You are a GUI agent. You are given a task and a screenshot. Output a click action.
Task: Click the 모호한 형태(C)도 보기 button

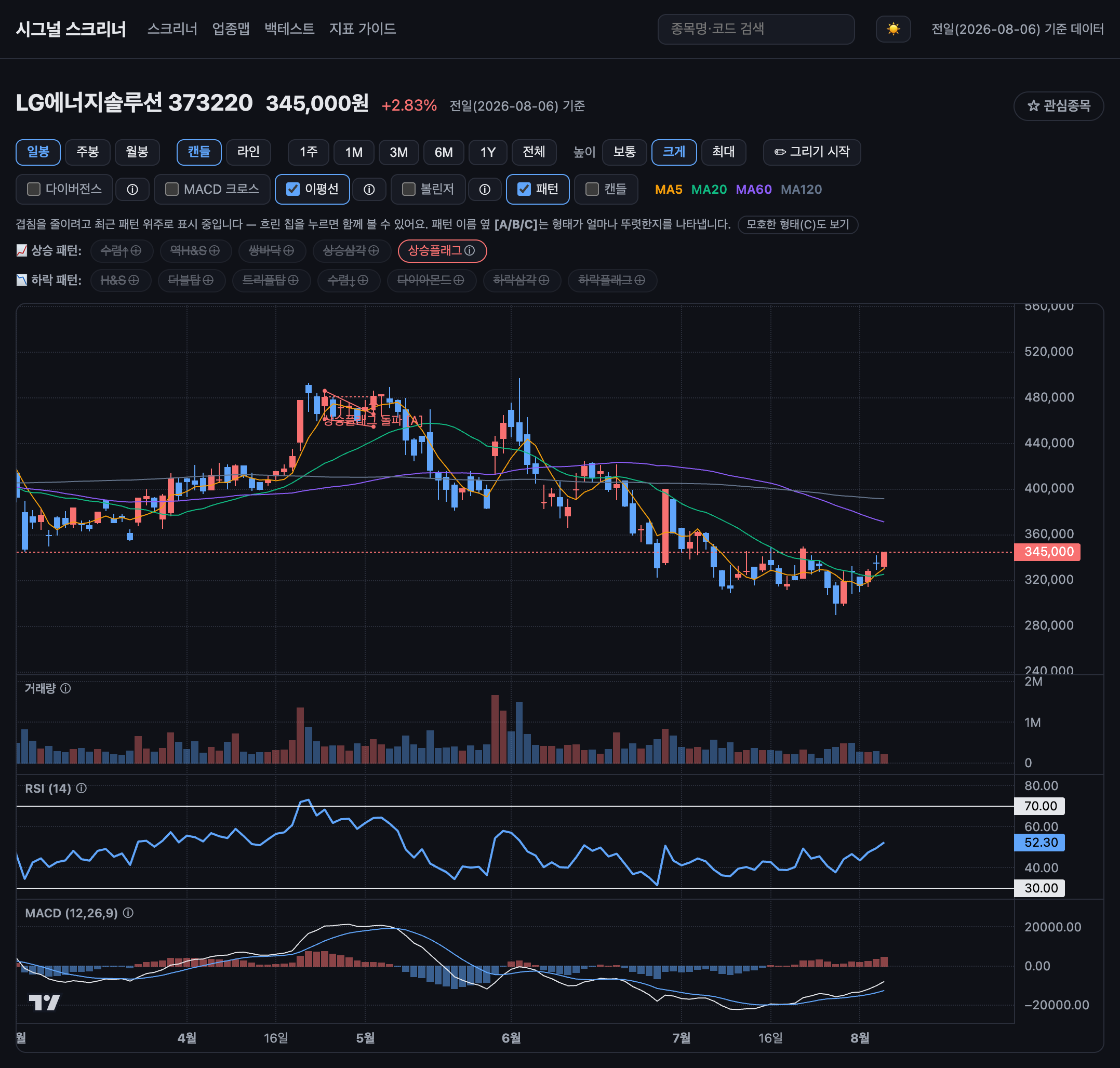[798, 225]
